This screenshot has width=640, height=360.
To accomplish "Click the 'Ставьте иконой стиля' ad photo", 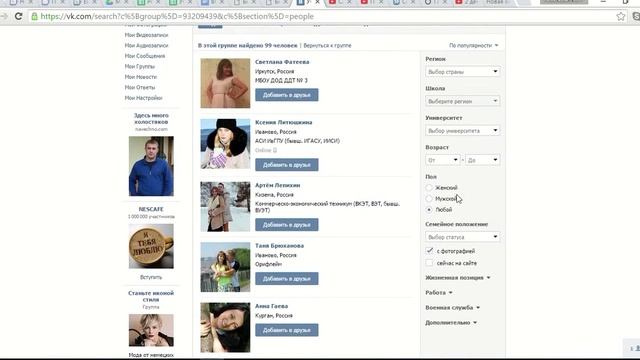I will click(151, 330).
